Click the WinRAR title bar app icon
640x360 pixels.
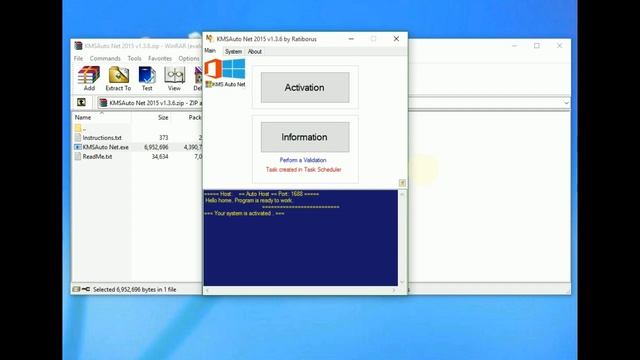click(78, 46)
